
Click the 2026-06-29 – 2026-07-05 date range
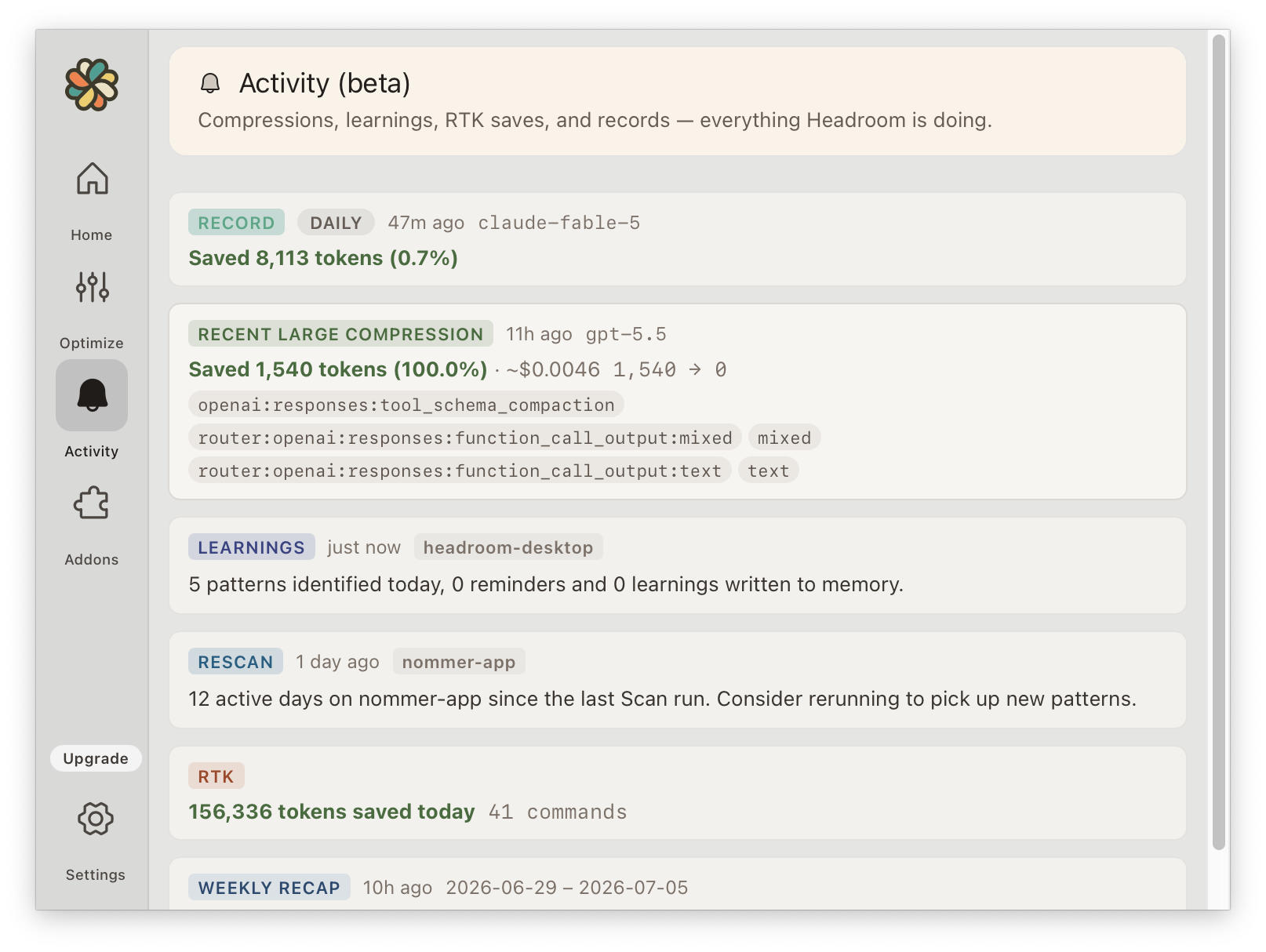[x=567, y=888]
